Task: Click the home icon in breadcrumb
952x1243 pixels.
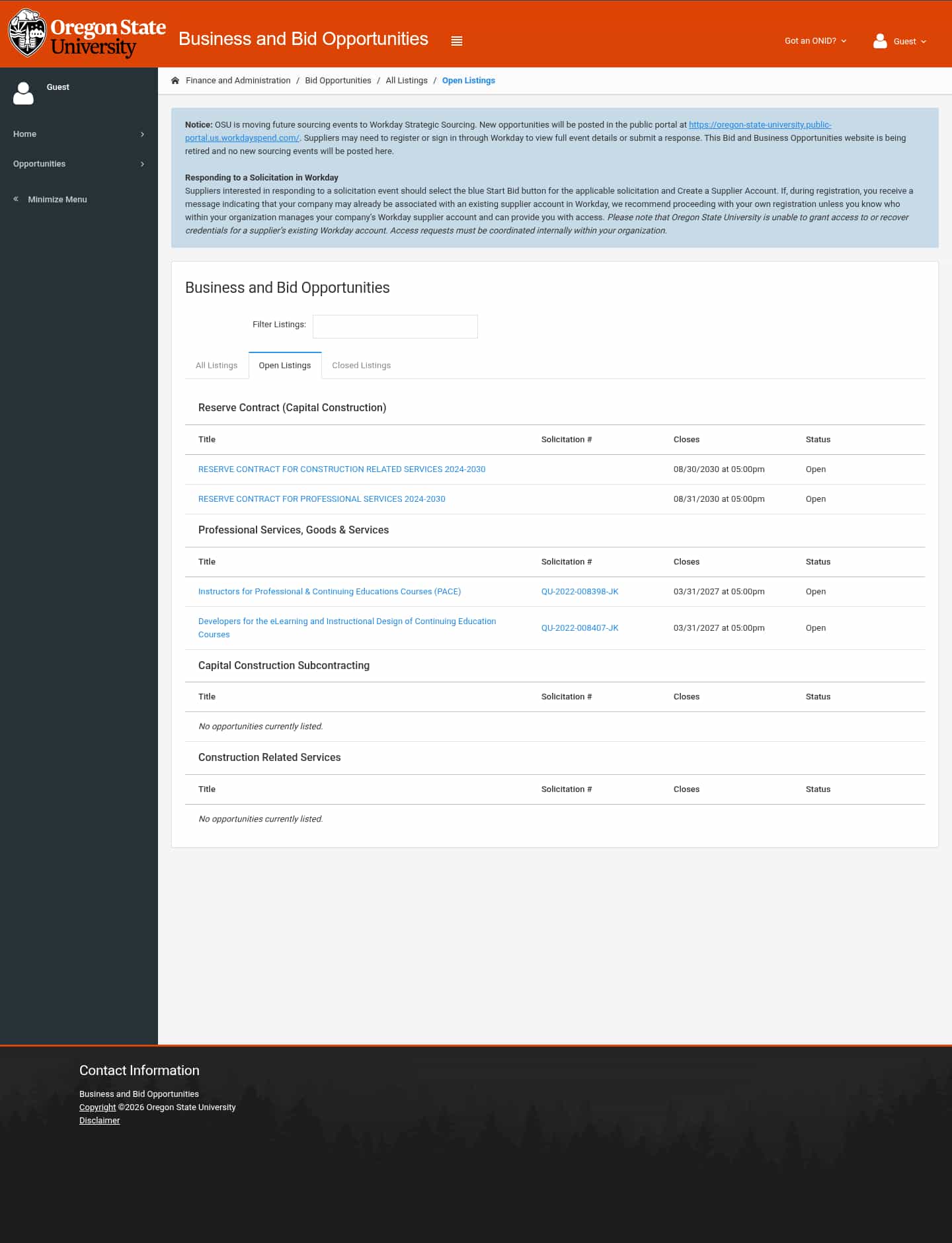Action: pyautogui.click(x=175, y=81)
